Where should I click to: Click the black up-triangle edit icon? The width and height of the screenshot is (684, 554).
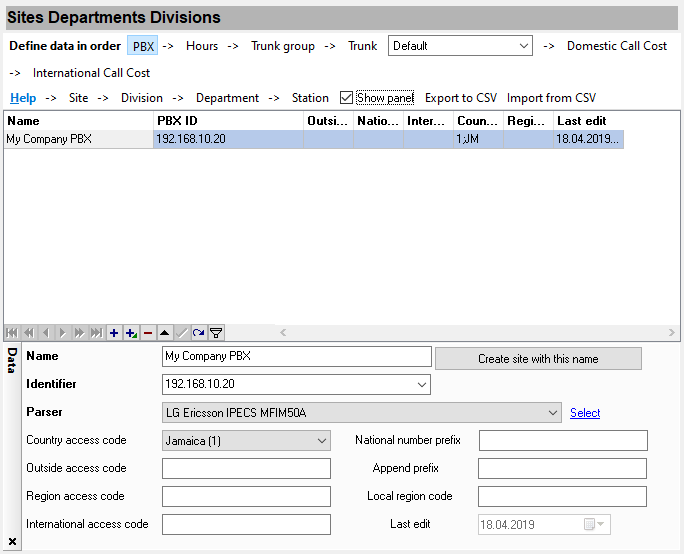[164, 333]
